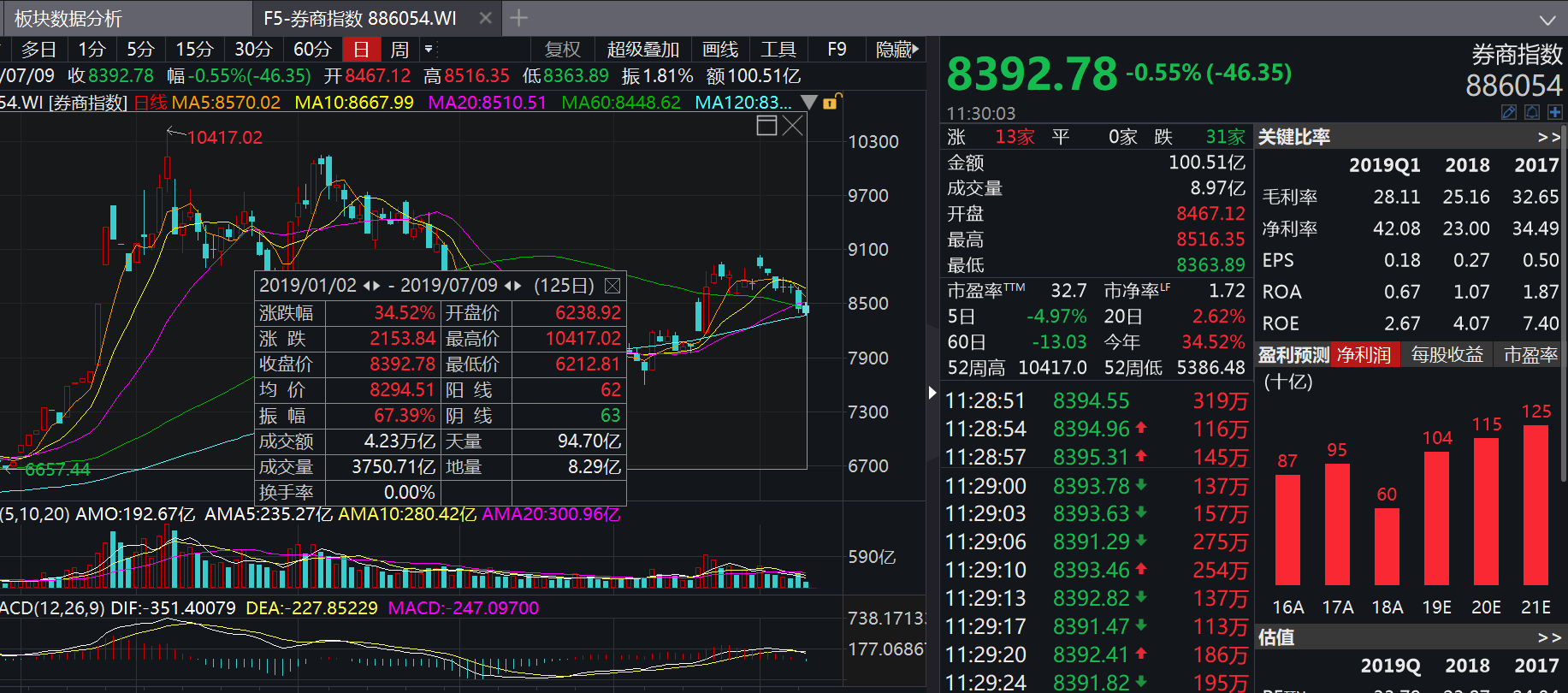Image resolution: width=1568 pixels, height=693 pixels.
Task: Add a new tab with the plus icon
Action: [x=518, y=18]
